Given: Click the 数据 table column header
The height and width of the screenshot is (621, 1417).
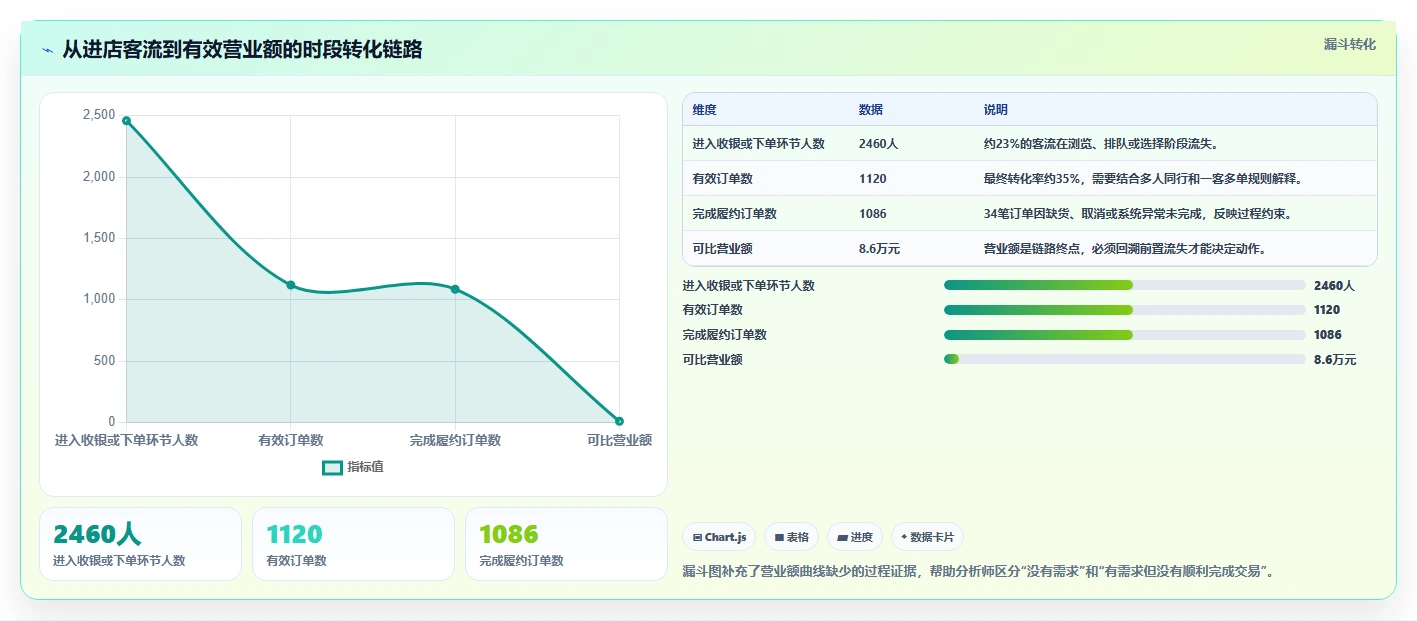Looking at the screenshot, I should [870, 110].
